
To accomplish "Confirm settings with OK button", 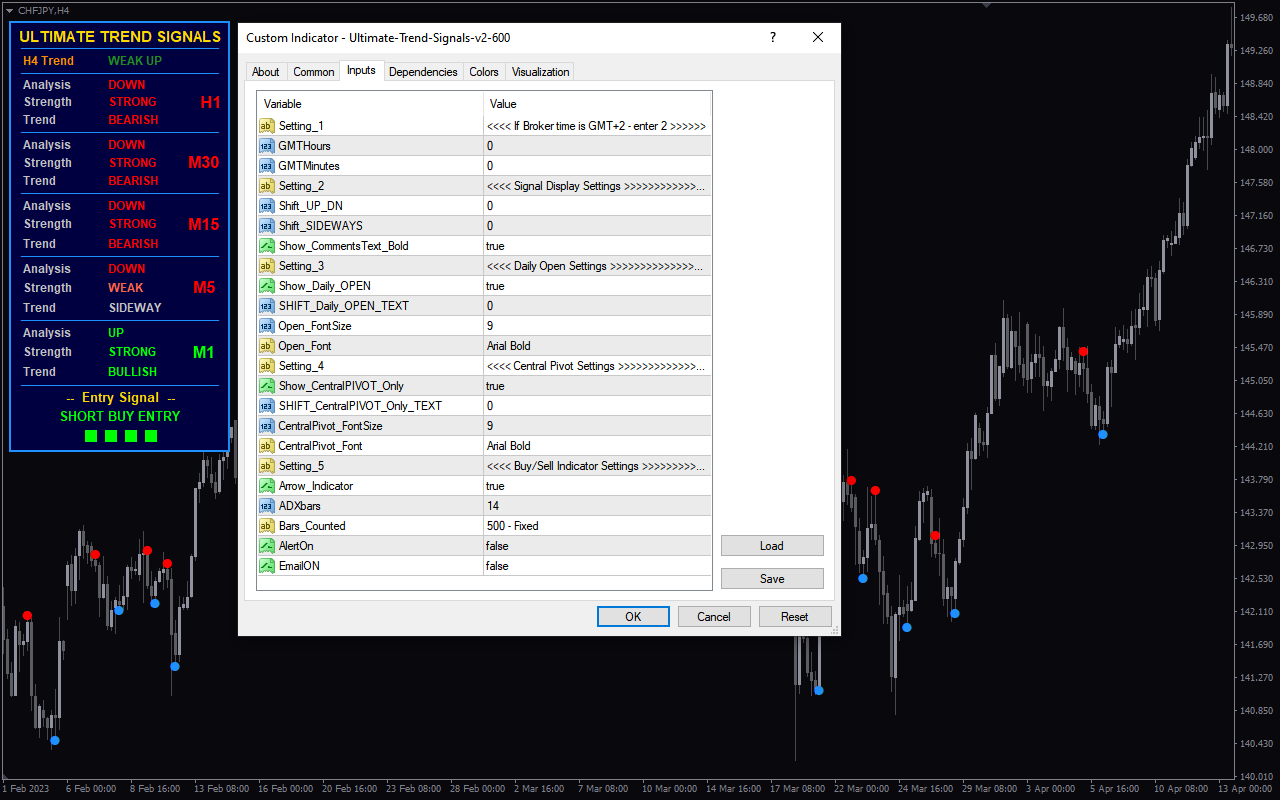I will [x=633, y=617].
